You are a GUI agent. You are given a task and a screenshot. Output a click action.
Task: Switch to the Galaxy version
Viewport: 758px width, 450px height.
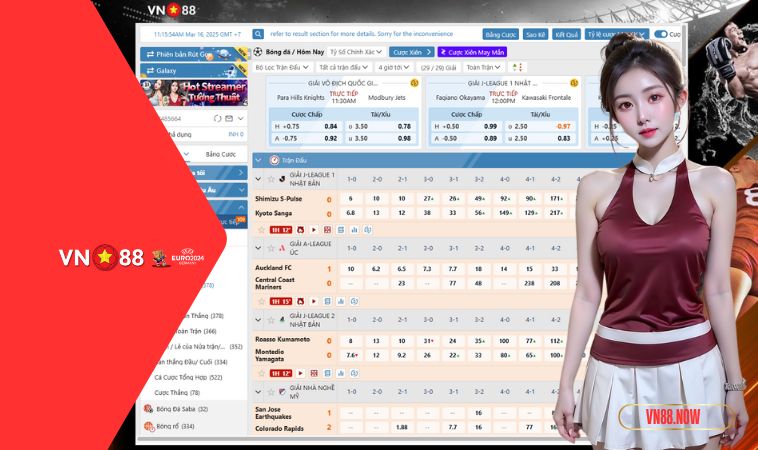193,71
